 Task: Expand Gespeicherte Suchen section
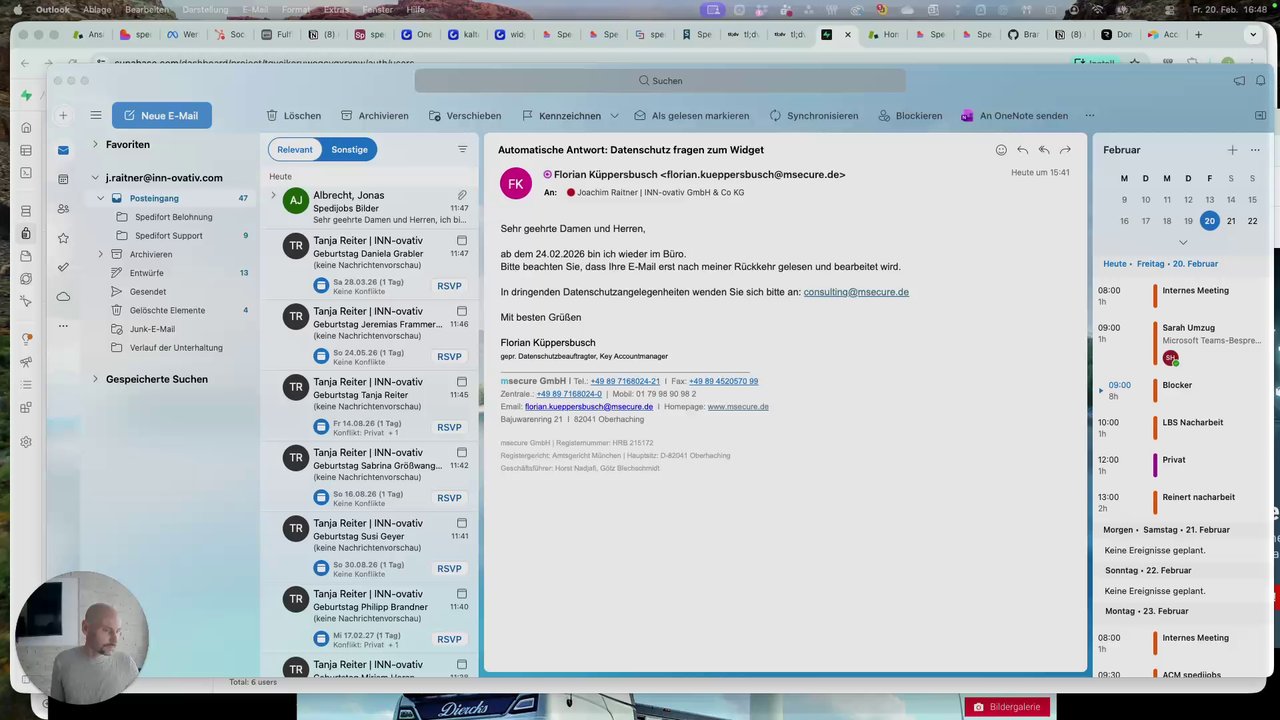pos(95,379)
